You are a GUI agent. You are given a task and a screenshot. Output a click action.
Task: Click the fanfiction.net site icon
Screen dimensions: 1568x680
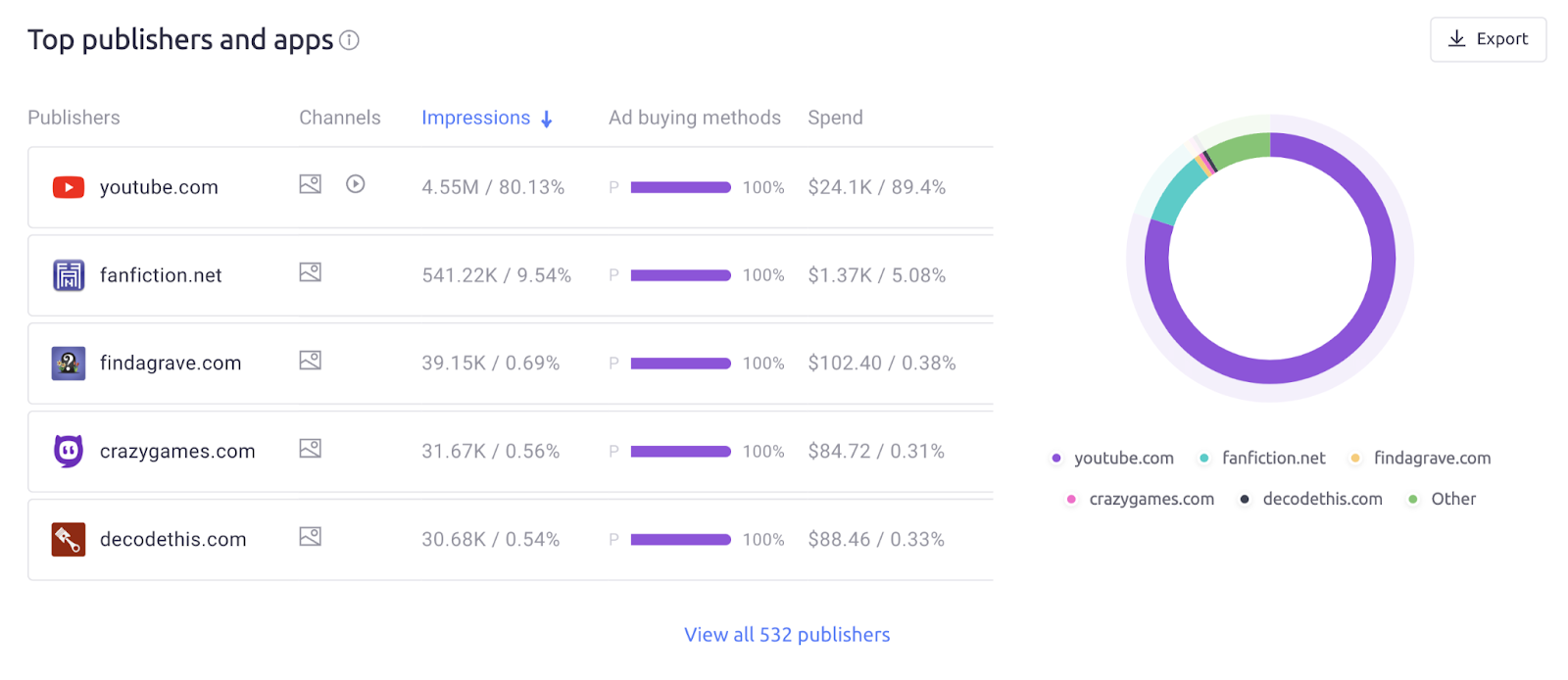click(x=67, y=275)
